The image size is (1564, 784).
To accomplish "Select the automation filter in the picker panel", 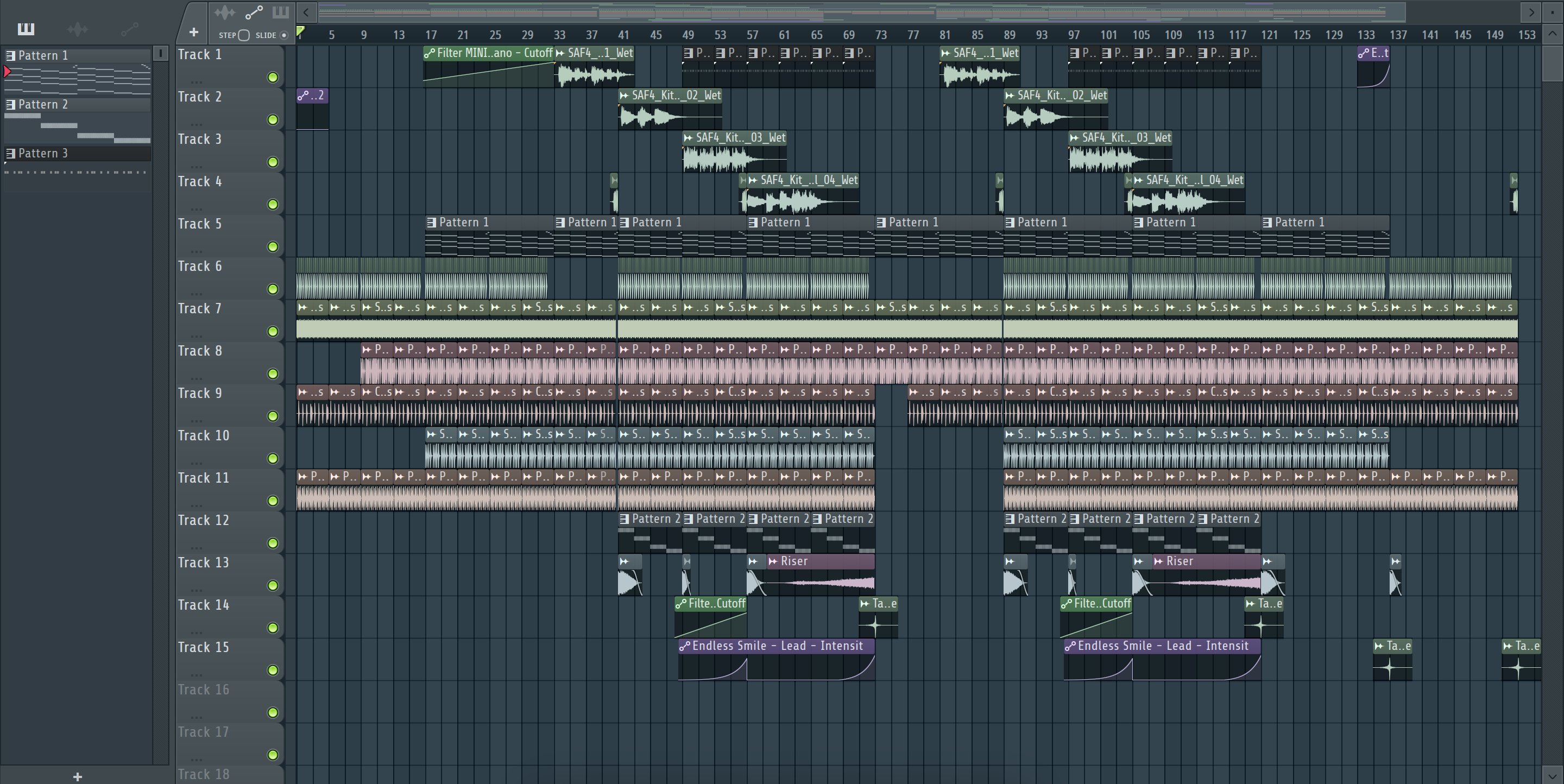I will click(129, 29).
